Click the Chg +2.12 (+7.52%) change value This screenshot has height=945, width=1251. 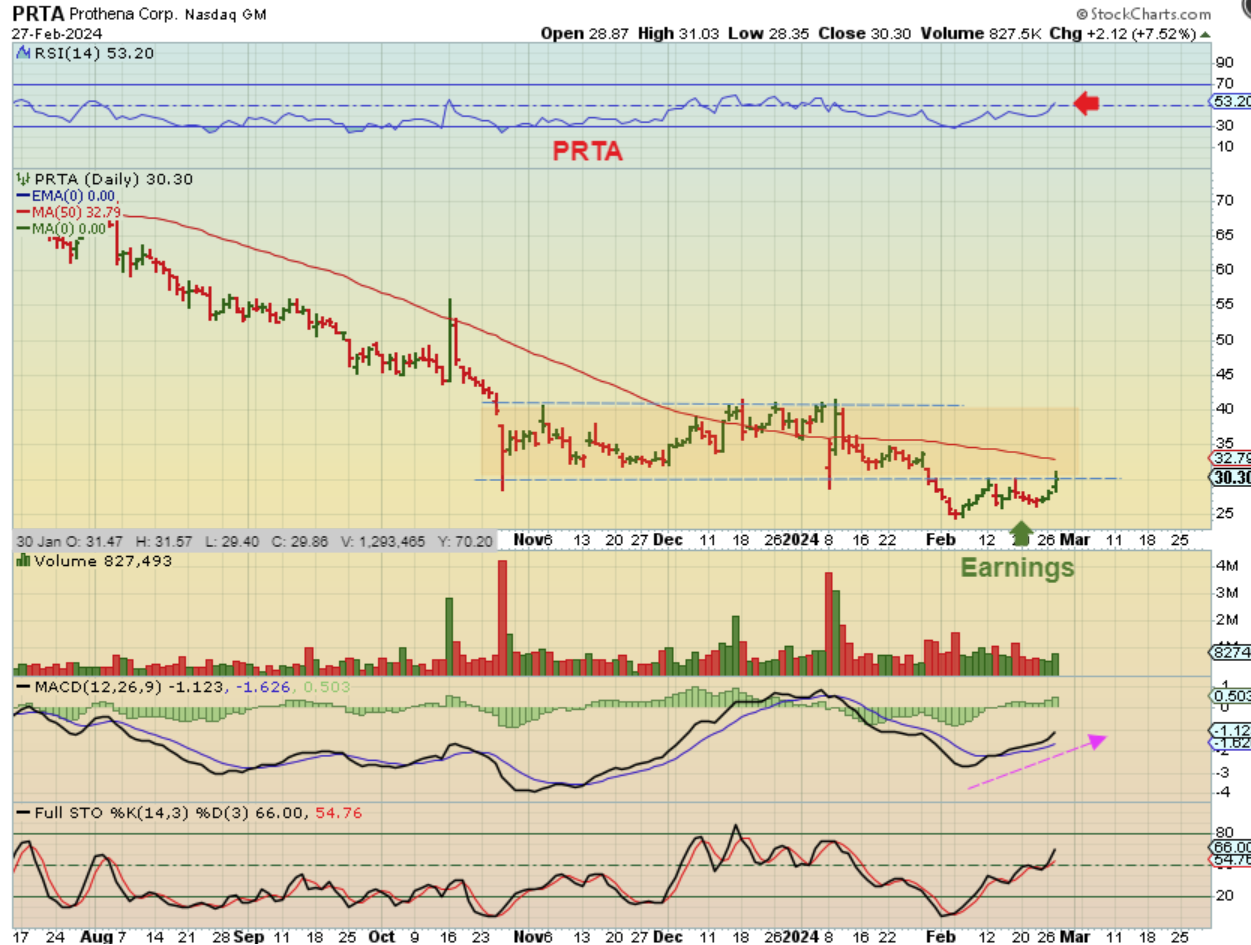pyautogui.click(x=1123, y=33)
